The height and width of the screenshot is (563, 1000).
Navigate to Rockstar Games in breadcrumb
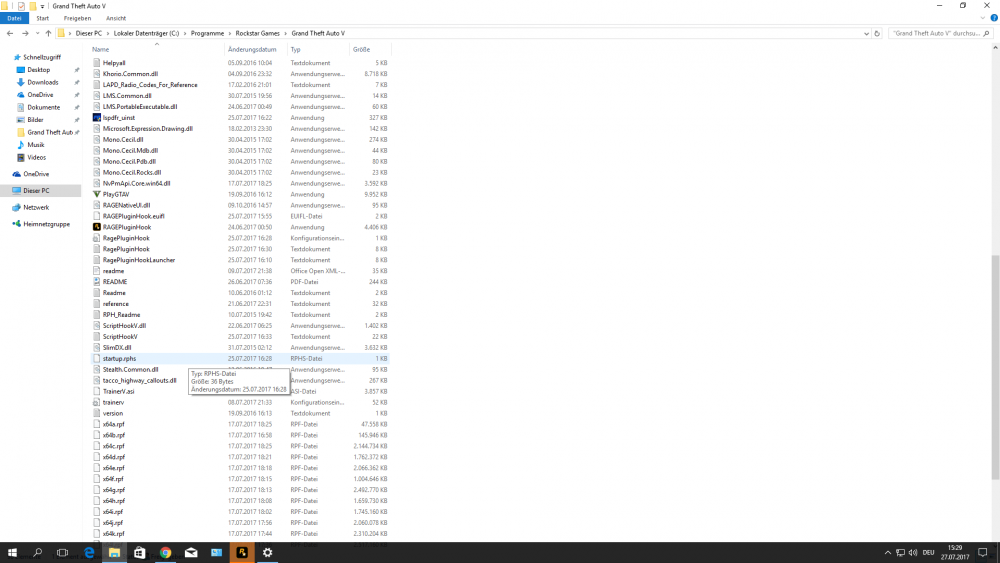point(257,33)
